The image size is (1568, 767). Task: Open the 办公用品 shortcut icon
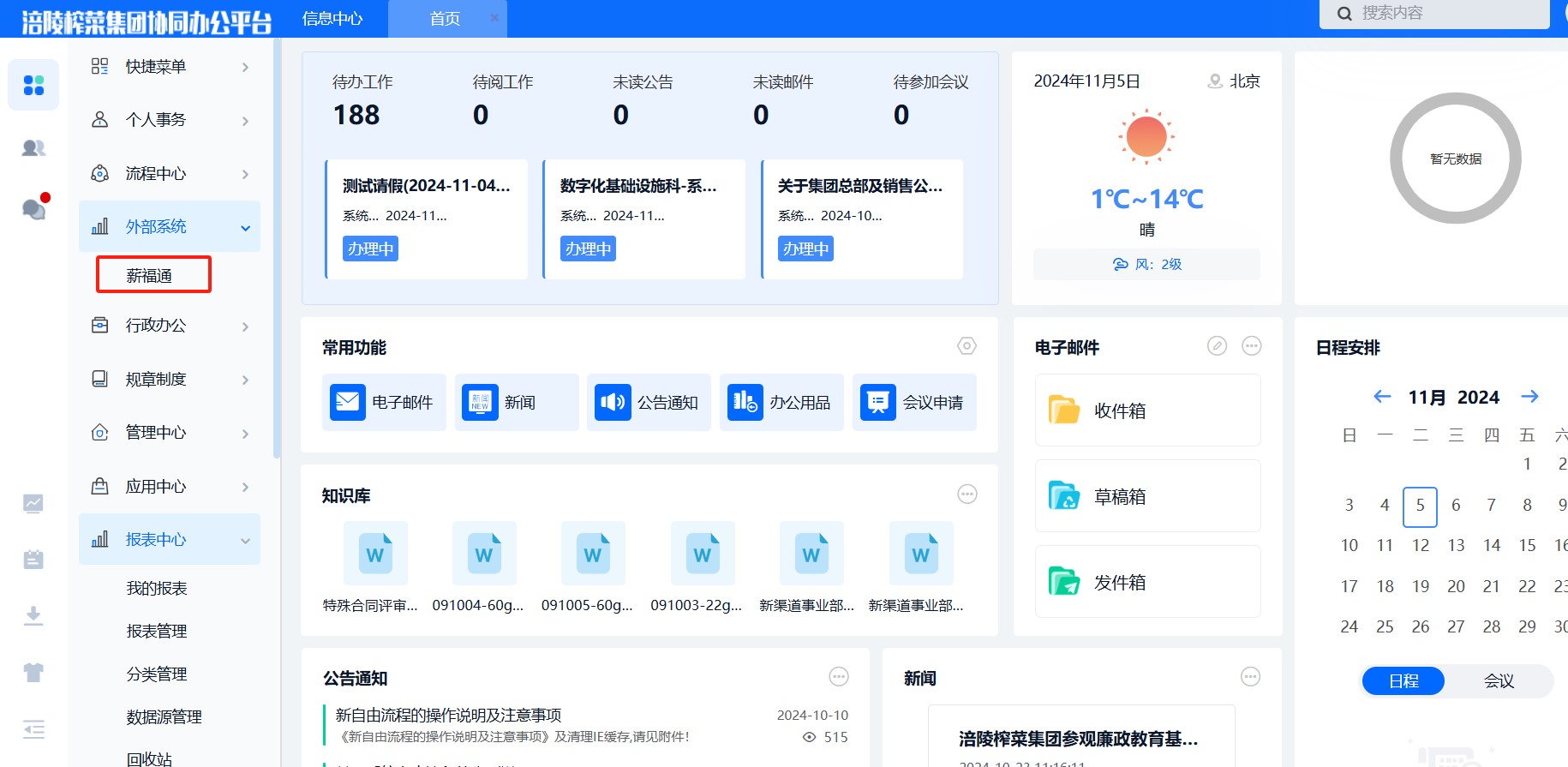click(745, 402)
